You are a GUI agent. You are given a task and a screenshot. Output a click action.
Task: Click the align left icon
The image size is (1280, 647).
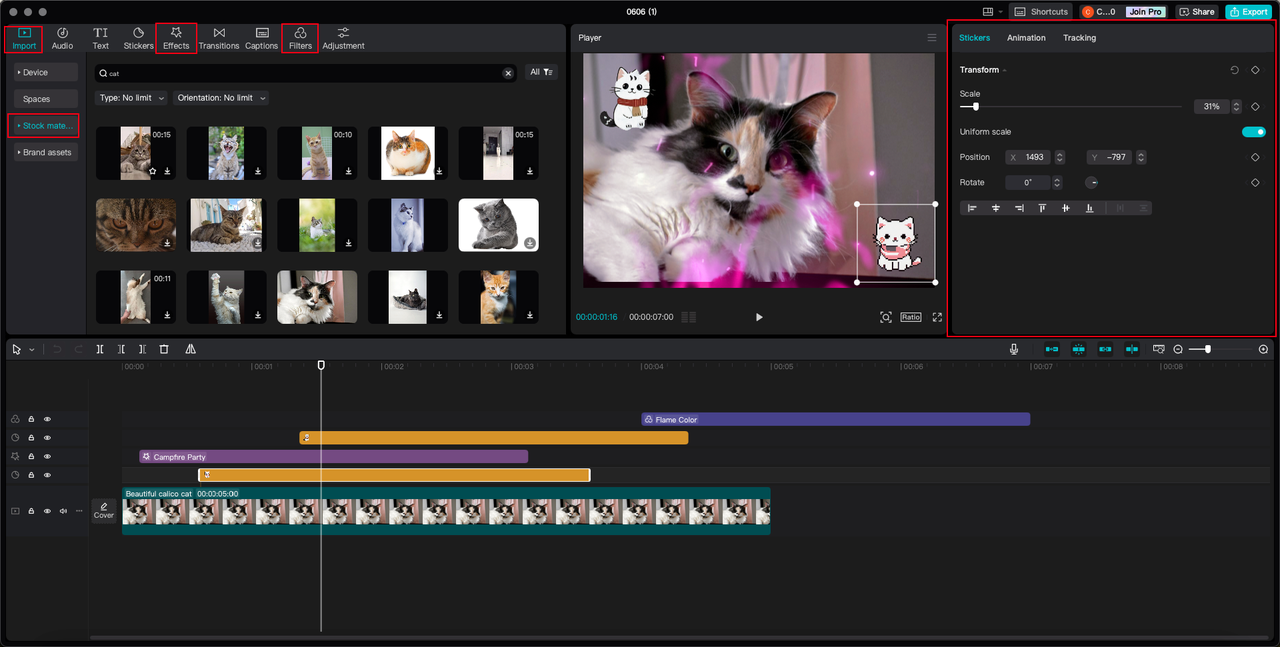click(x=972, y=208)
